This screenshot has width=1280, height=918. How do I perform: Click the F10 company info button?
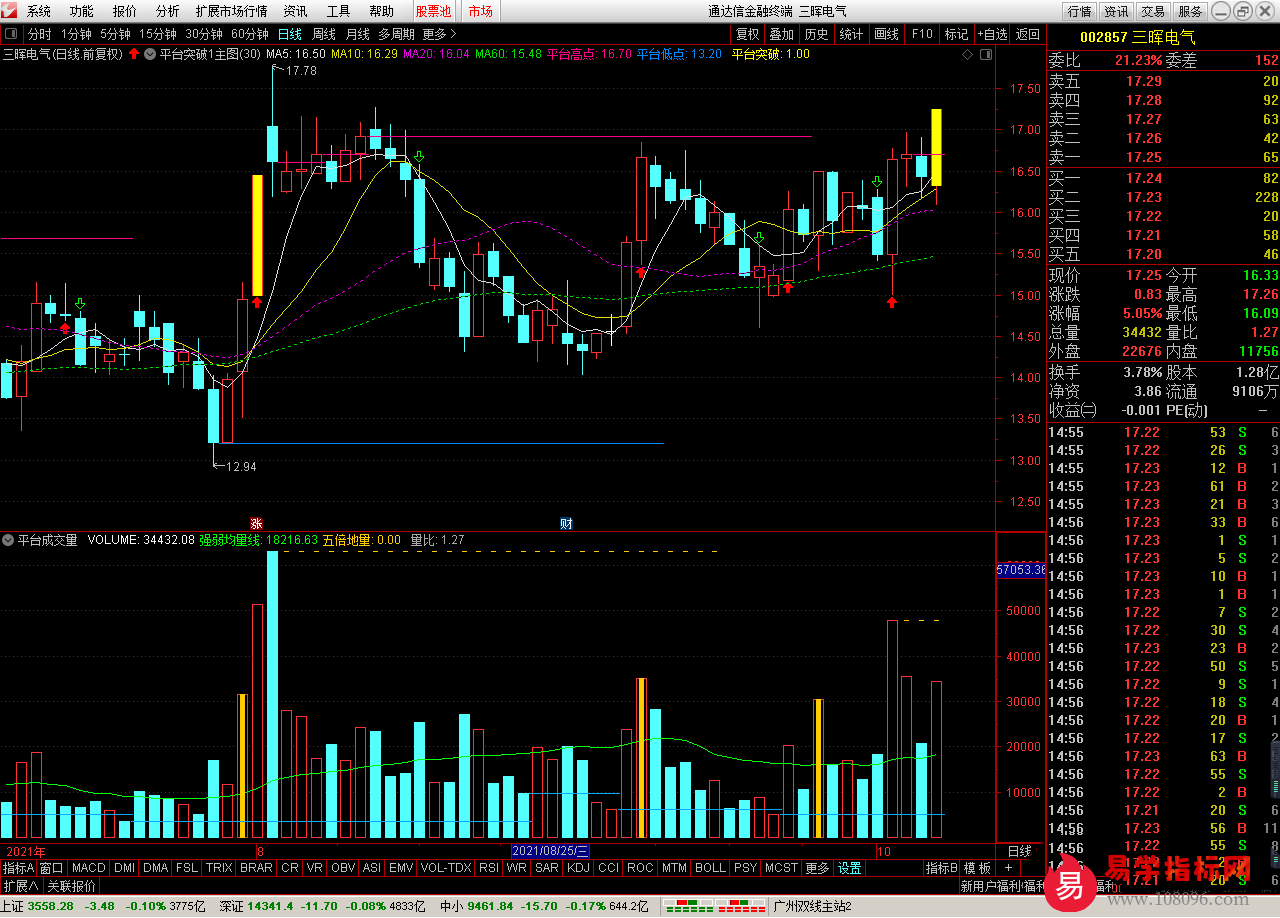922,34
